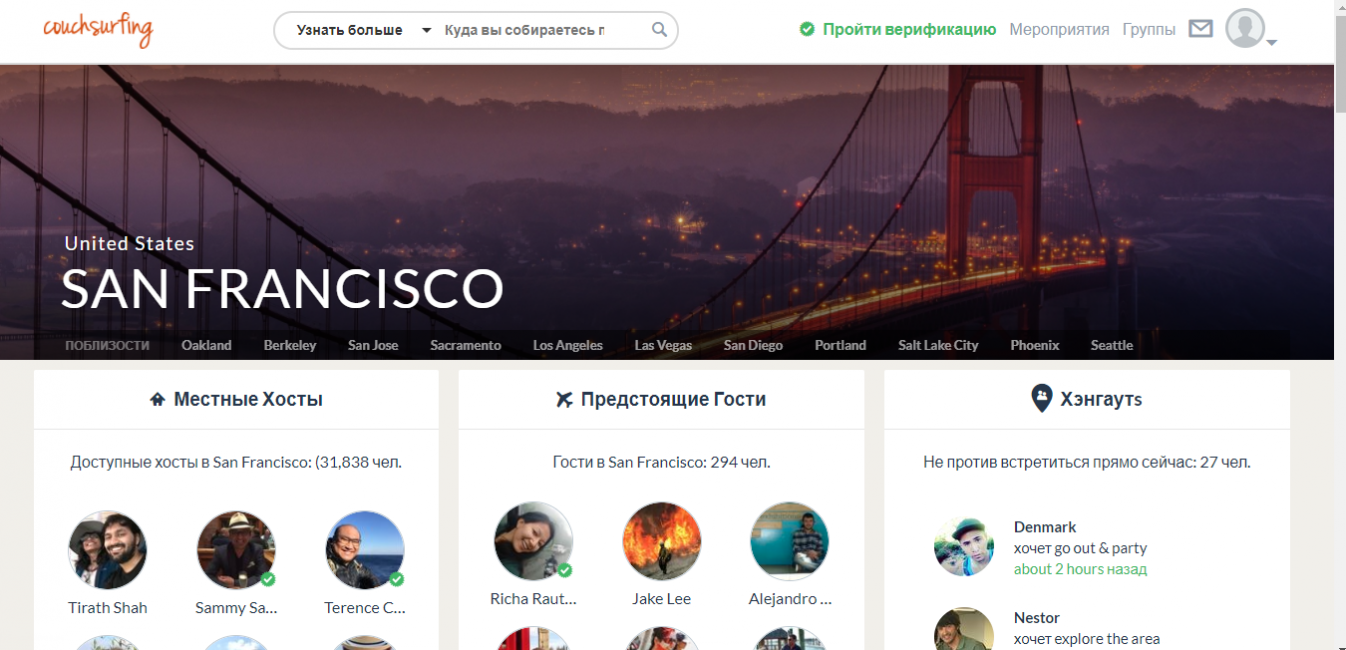Image resolution: width=1346 pixels, height=650 pixels.
Task: Open Jake Lee's profile photo
Action: click(x=661, y=541)
